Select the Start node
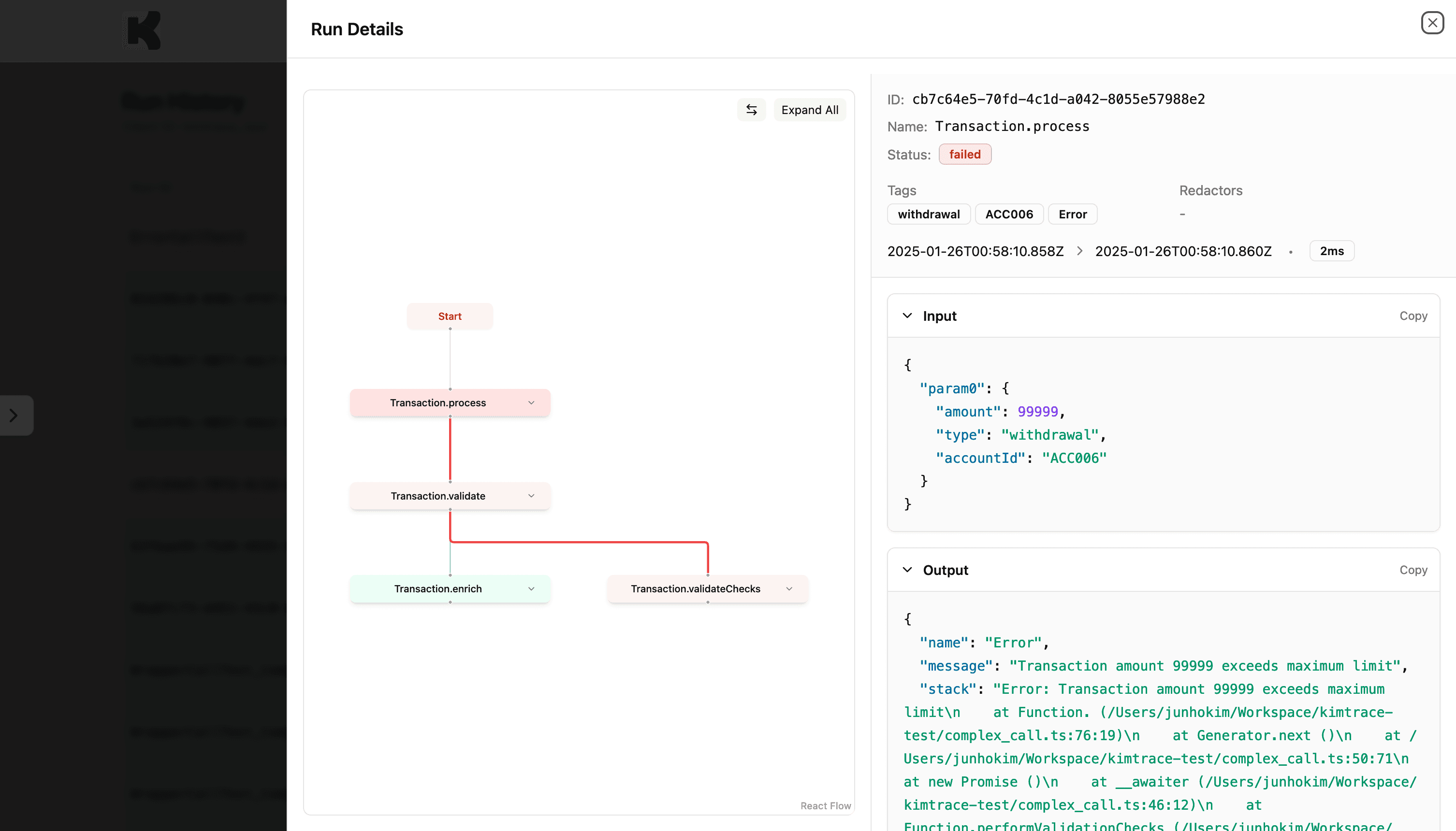Viewport: 1456px width, 831px height. tap(450, 316)
